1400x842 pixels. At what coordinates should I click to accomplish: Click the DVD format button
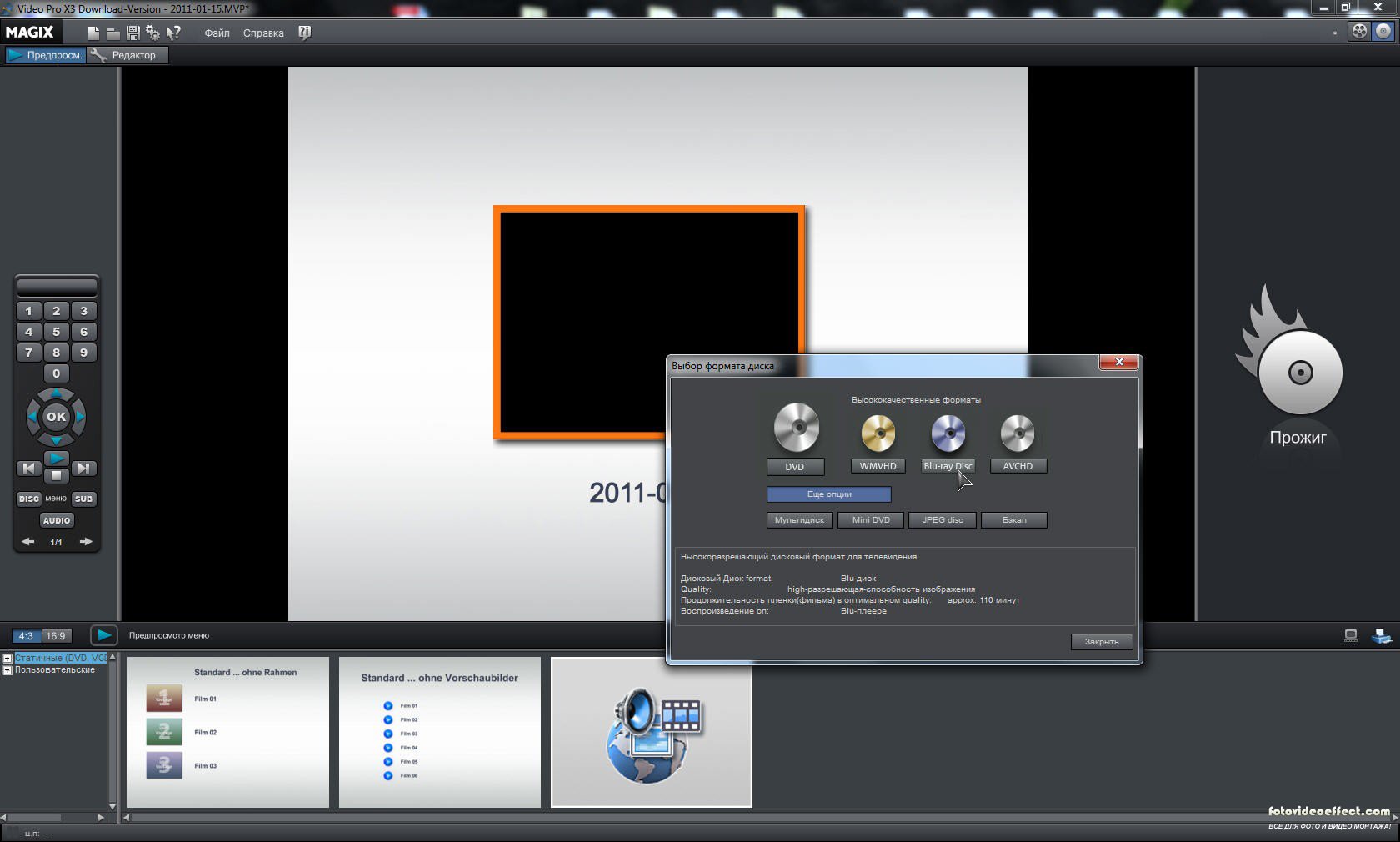795,467
